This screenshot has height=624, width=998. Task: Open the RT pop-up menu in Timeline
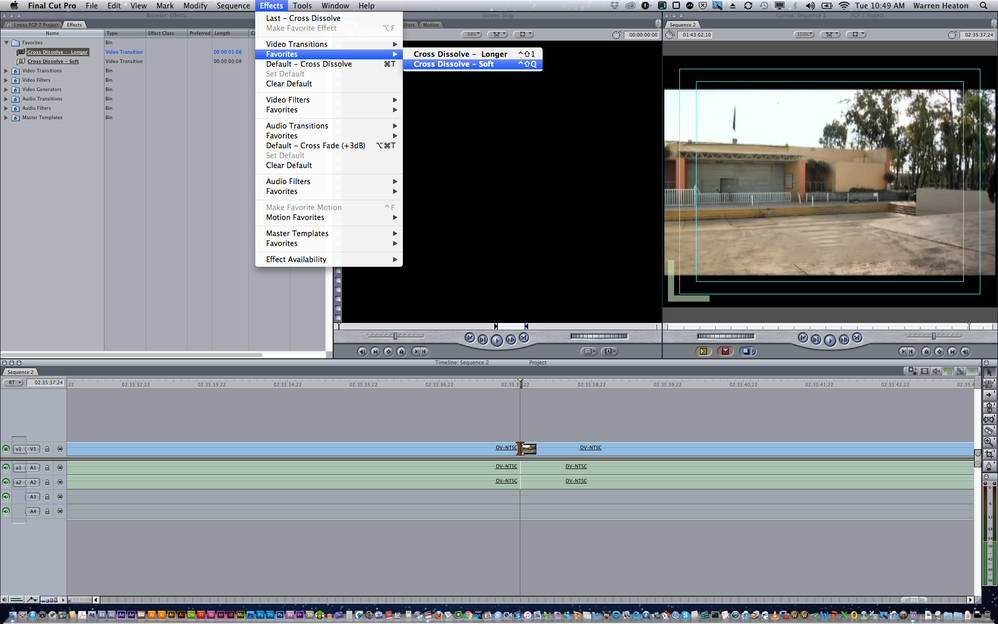[x=13, y=383]
